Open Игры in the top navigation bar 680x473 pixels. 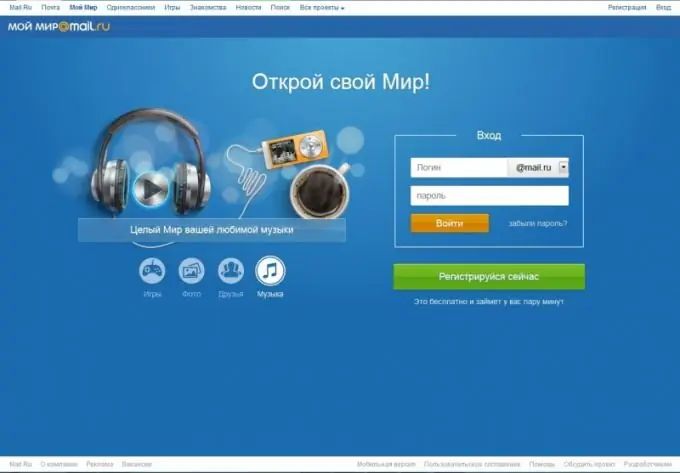(172, 7)
